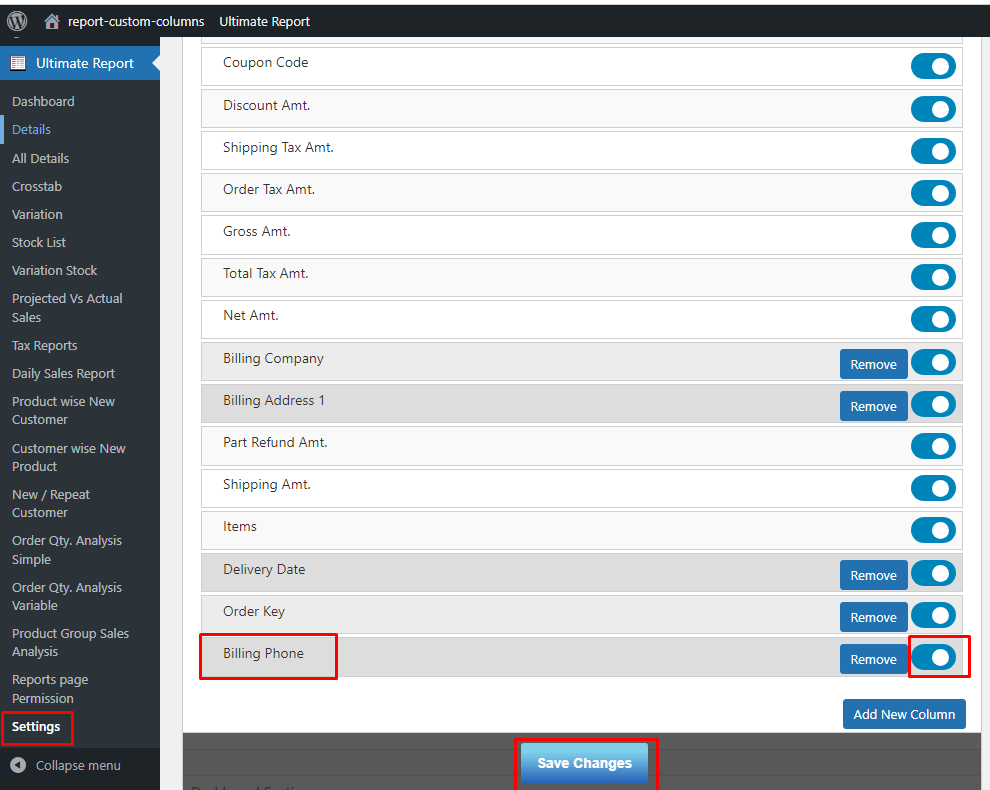Image resolution: width=990 pixels, height=790 pixels.
Task: Click the Ultimate Report menu icon
Action: (x=18, y=63)
